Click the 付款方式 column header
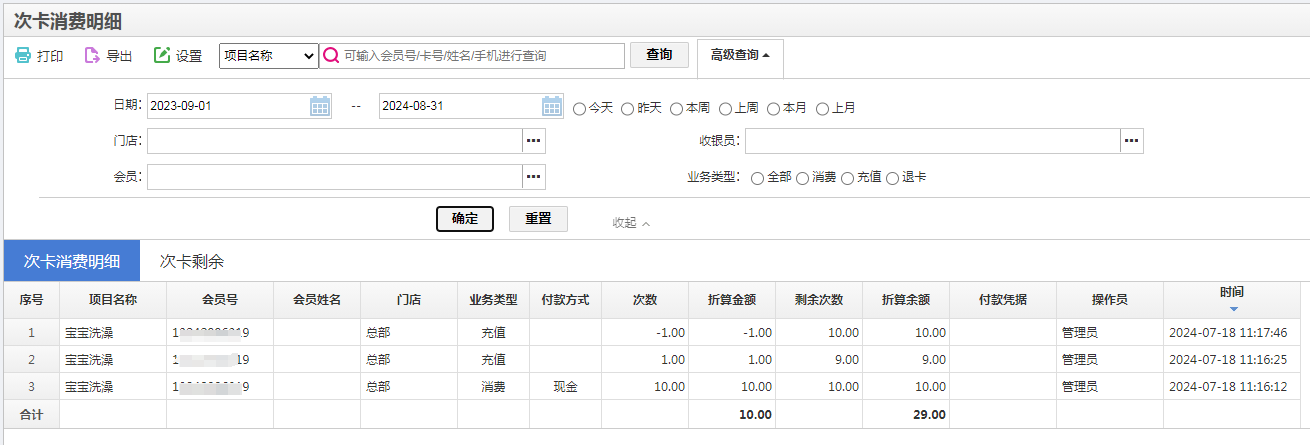 [x=565, y=300]
